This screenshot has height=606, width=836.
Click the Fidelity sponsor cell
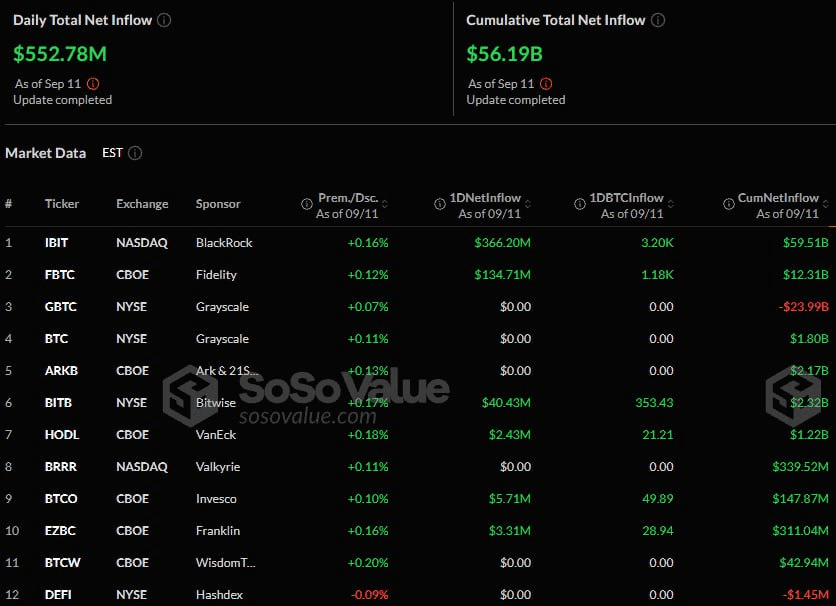click(x=216, y=274)
